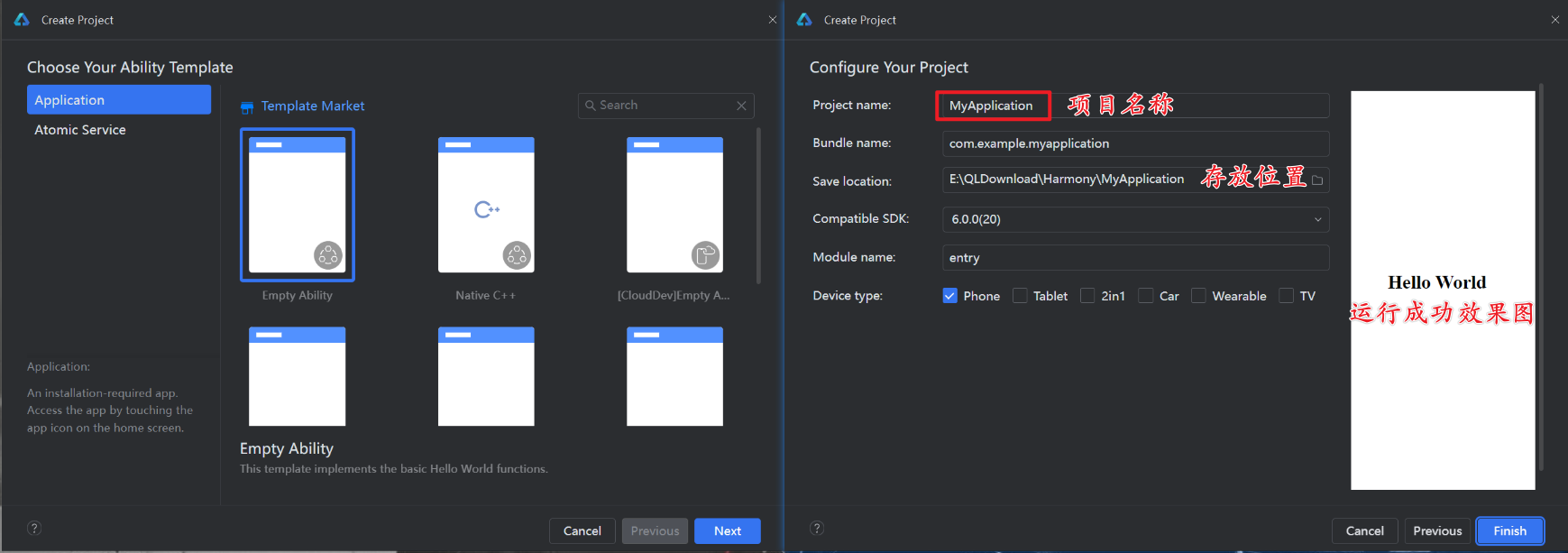Choose the [CloudDev]Empty A... template
The image size is (1568, 553).
point(674,205)
